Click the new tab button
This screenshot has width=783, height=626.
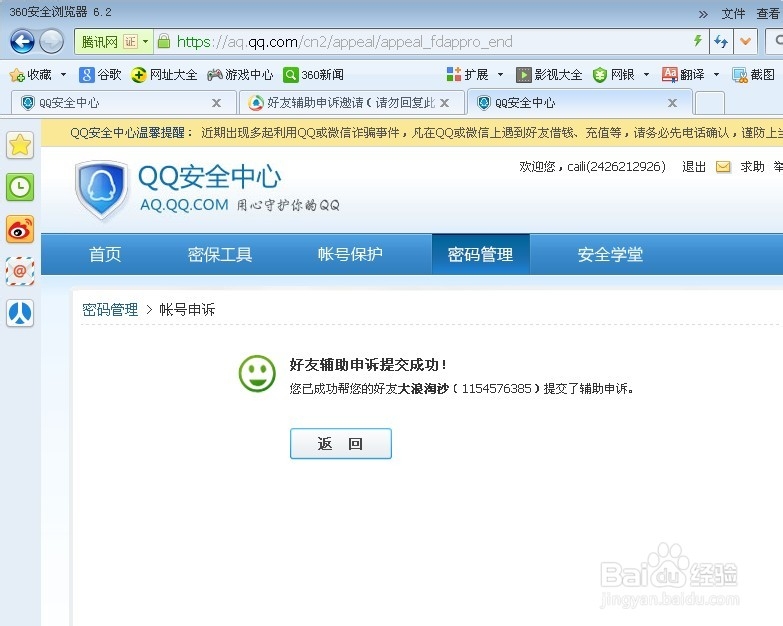click(710, 103)
